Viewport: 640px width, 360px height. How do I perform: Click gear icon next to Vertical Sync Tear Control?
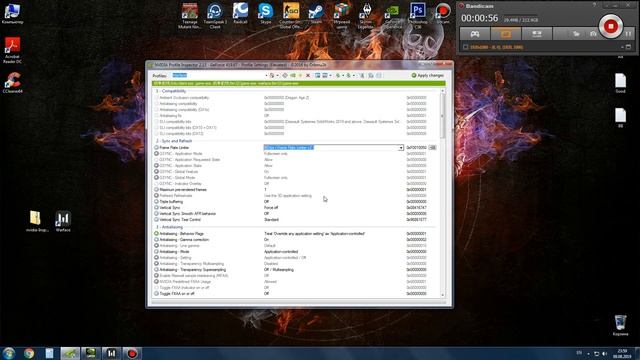pos(156,220)
